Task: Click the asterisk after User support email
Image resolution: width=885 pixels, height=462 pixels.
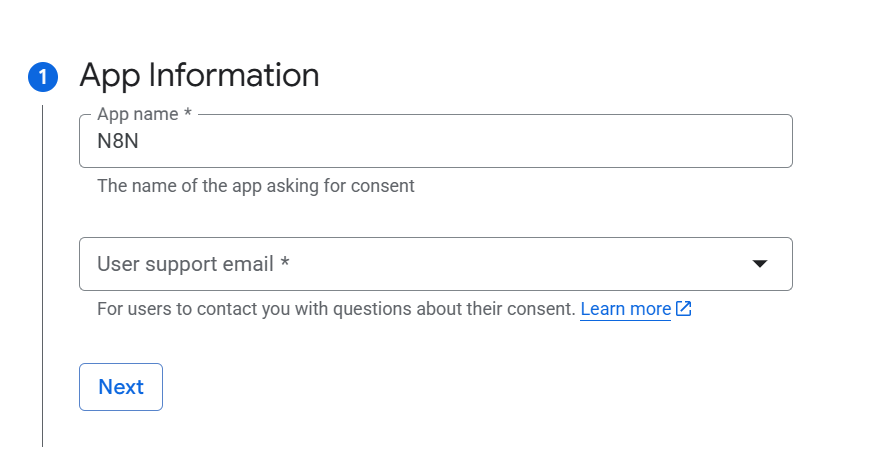Action: point(285,265)
